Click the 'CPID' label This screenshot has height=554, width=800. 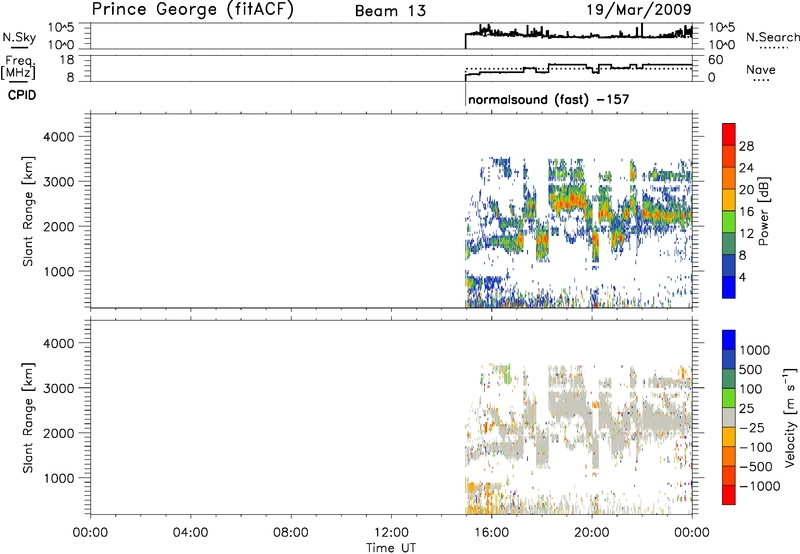point(22,95)
